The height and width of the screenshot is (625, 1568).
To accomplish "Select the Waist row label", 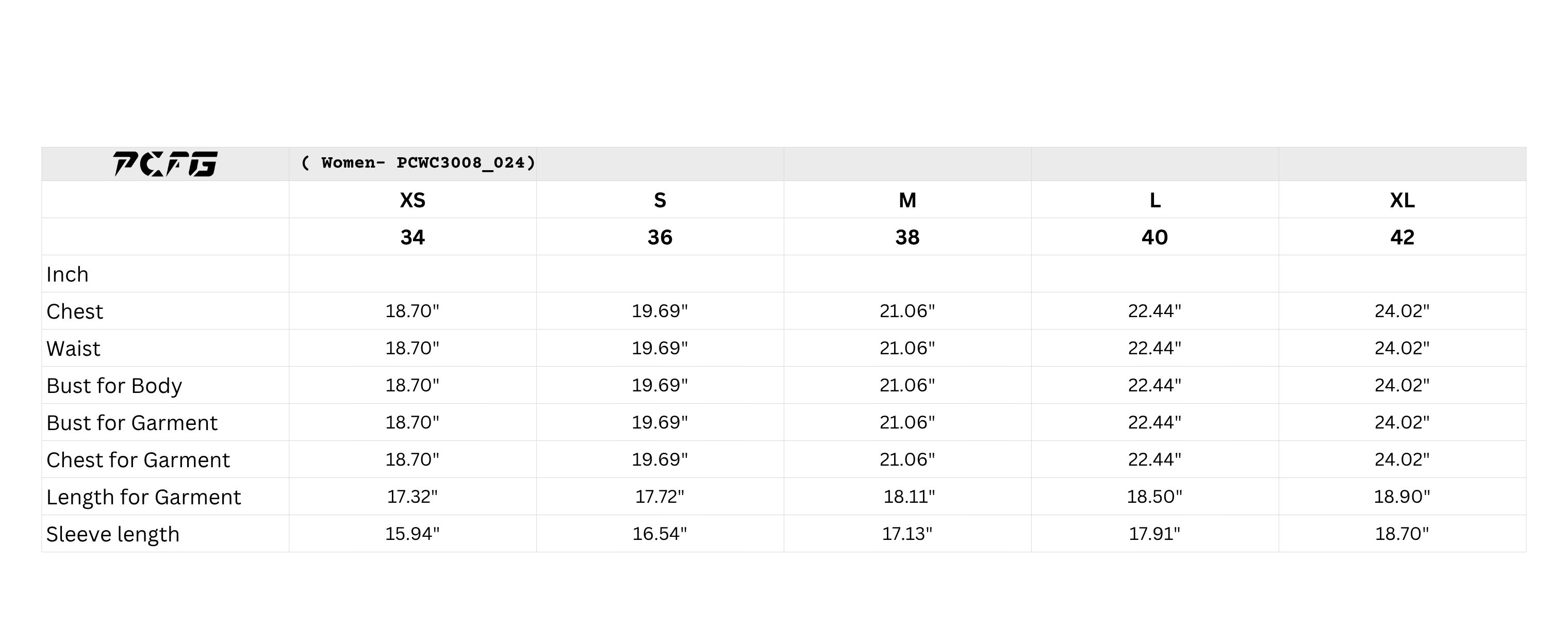I will [74, 349].
